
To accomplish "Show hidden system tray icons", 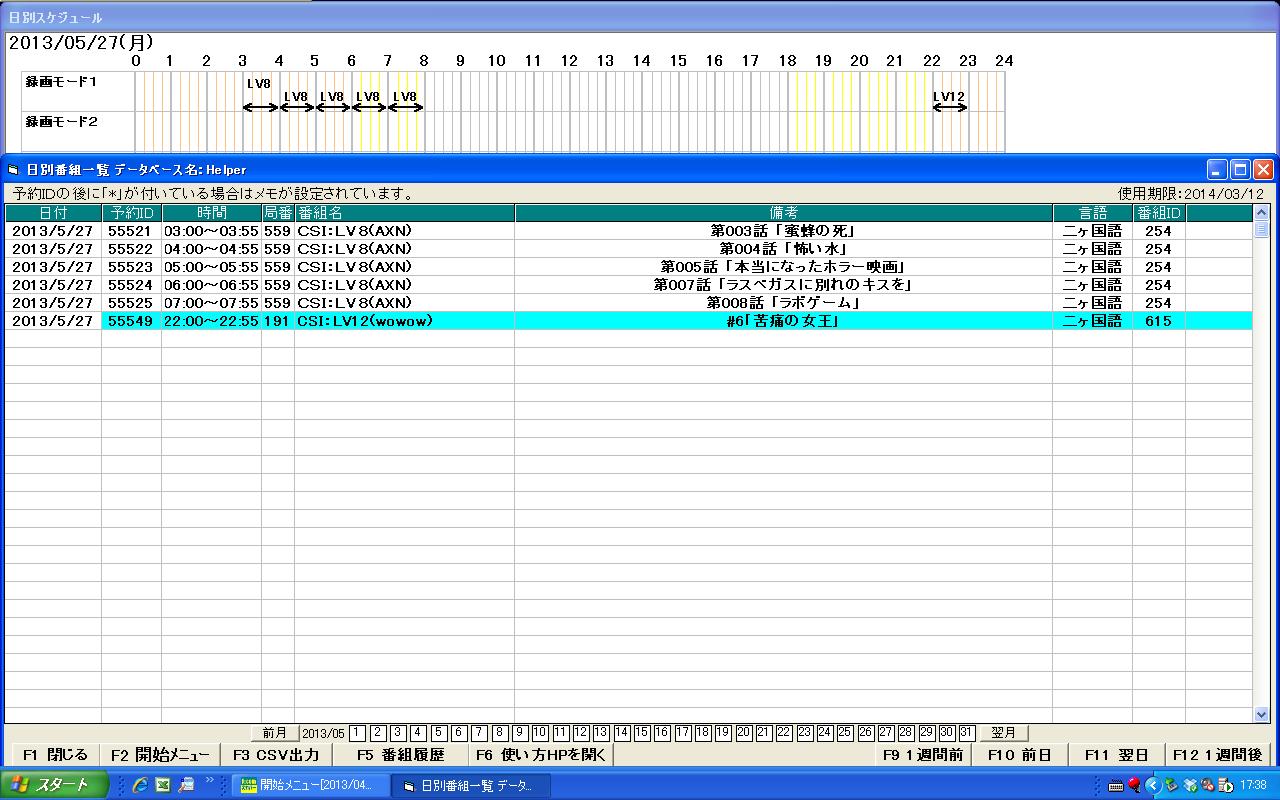I will click(x=1152, y=785).
